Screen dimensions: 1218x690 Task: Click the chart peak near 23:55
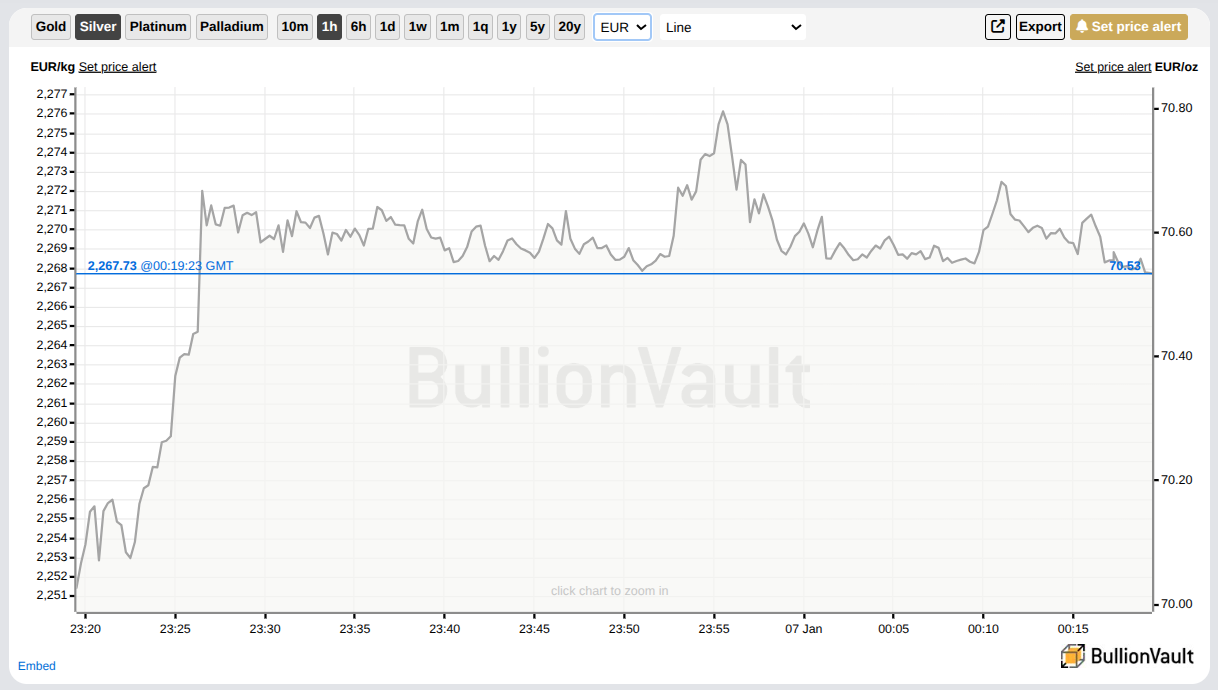[x=722, y=112]
